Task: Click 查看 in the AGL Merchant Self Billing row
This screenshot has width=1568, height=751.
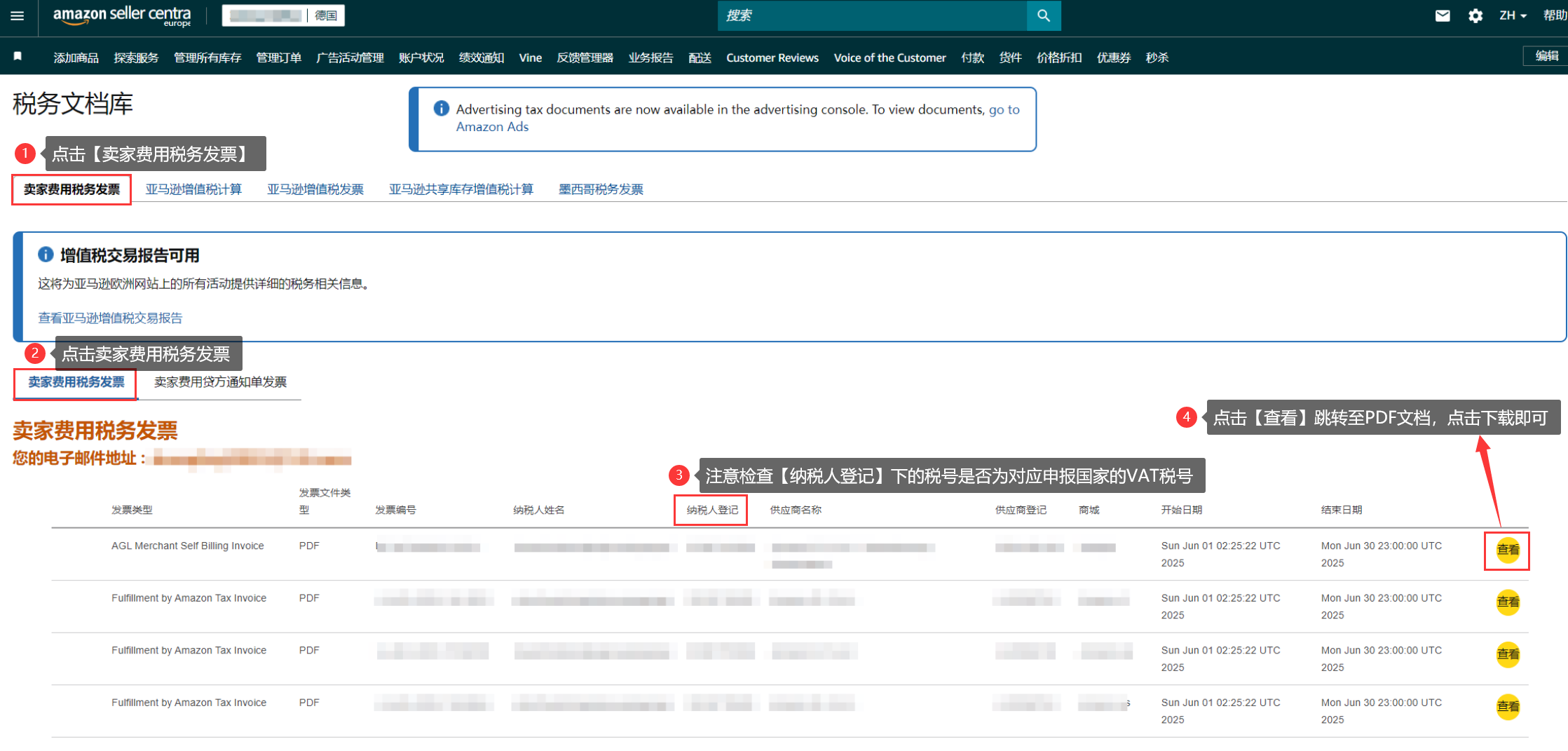Action: pos(1508,550)
